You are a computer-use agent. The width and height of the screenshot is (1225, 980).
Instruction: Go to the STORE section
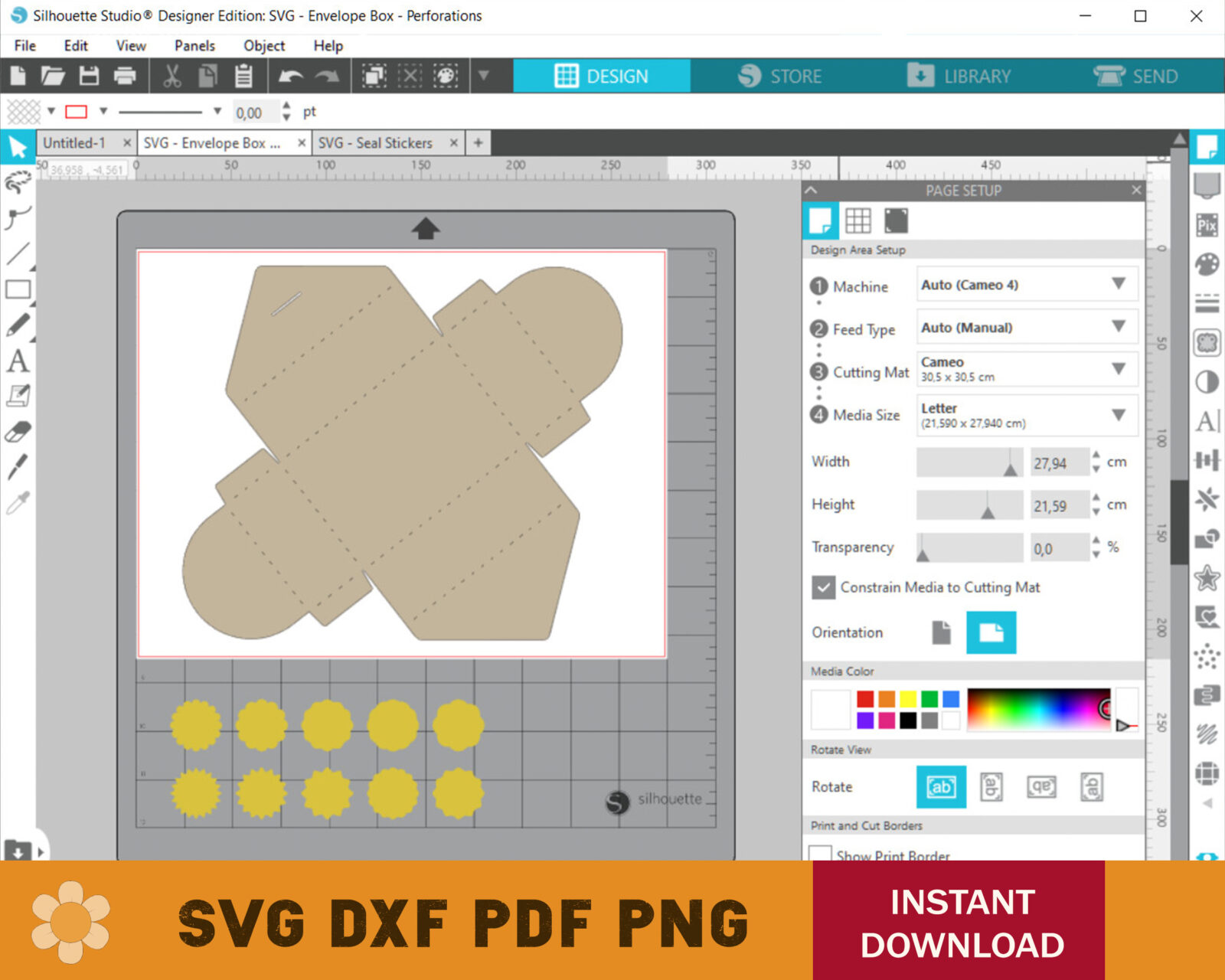point(779,76)
